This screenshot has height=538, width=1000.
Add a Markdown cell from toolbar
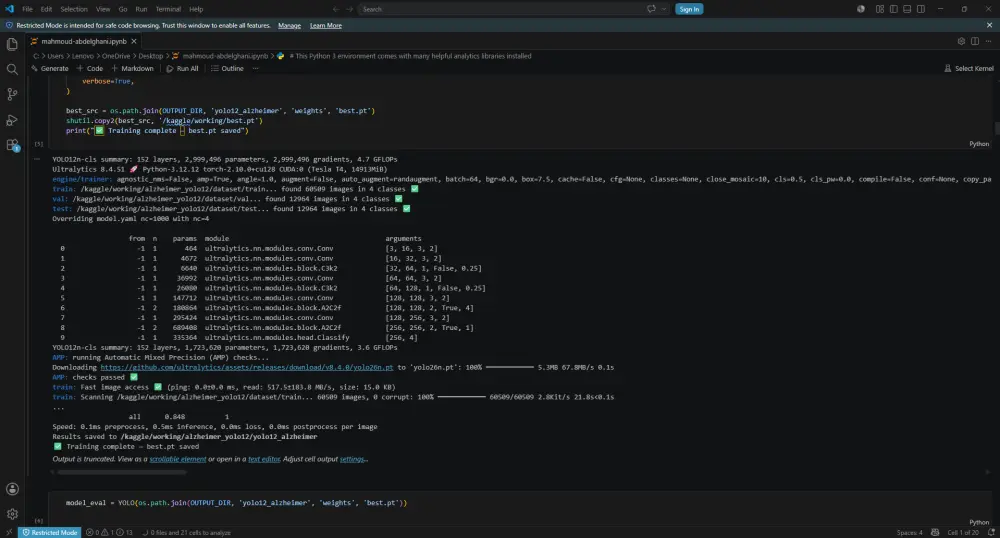(x=133, y=68)
